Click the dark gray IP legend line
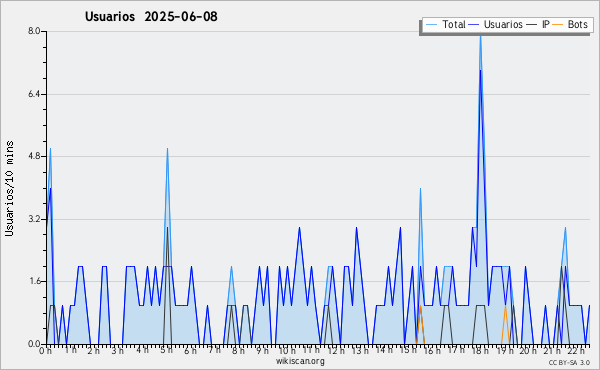Image resolution: width=600 pixels, height=370 pixels. click(x=532, y=25)
